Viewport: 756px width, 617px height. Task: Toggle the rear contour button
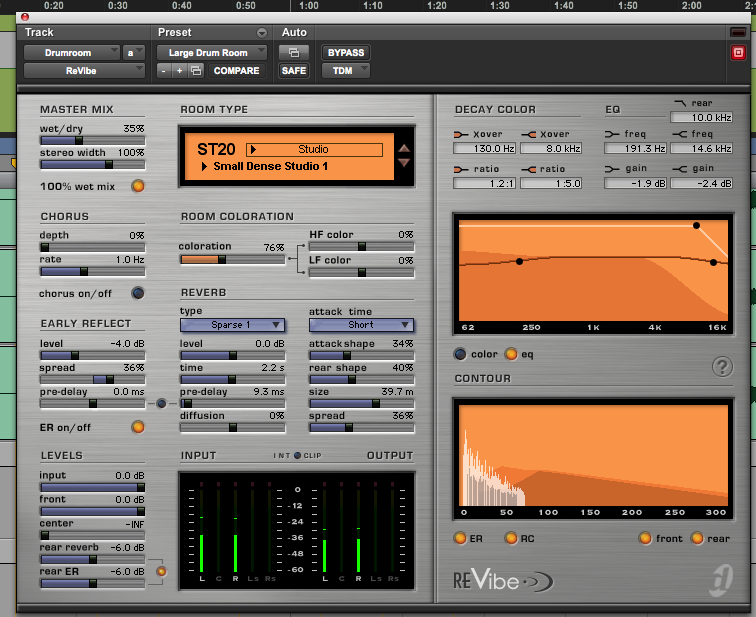coord(697,538)
